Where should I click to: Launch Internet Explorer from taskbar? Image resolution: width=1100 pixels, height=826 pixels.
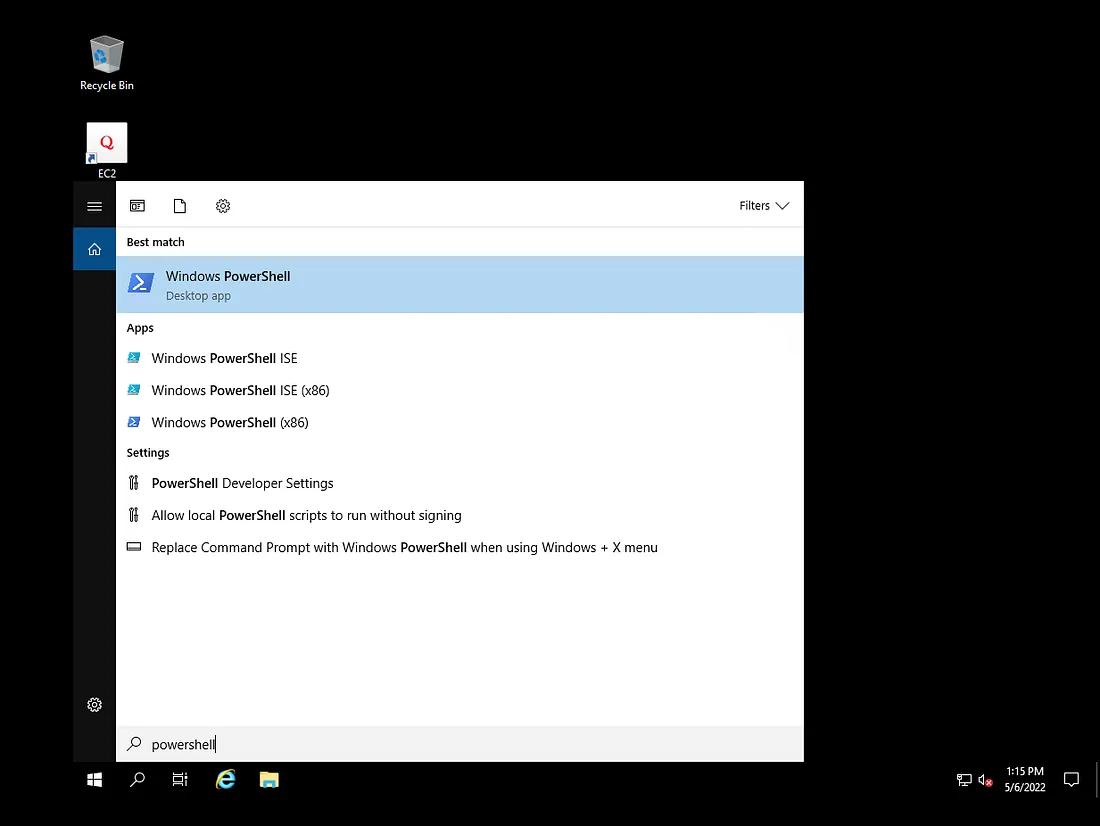(225, 780)
